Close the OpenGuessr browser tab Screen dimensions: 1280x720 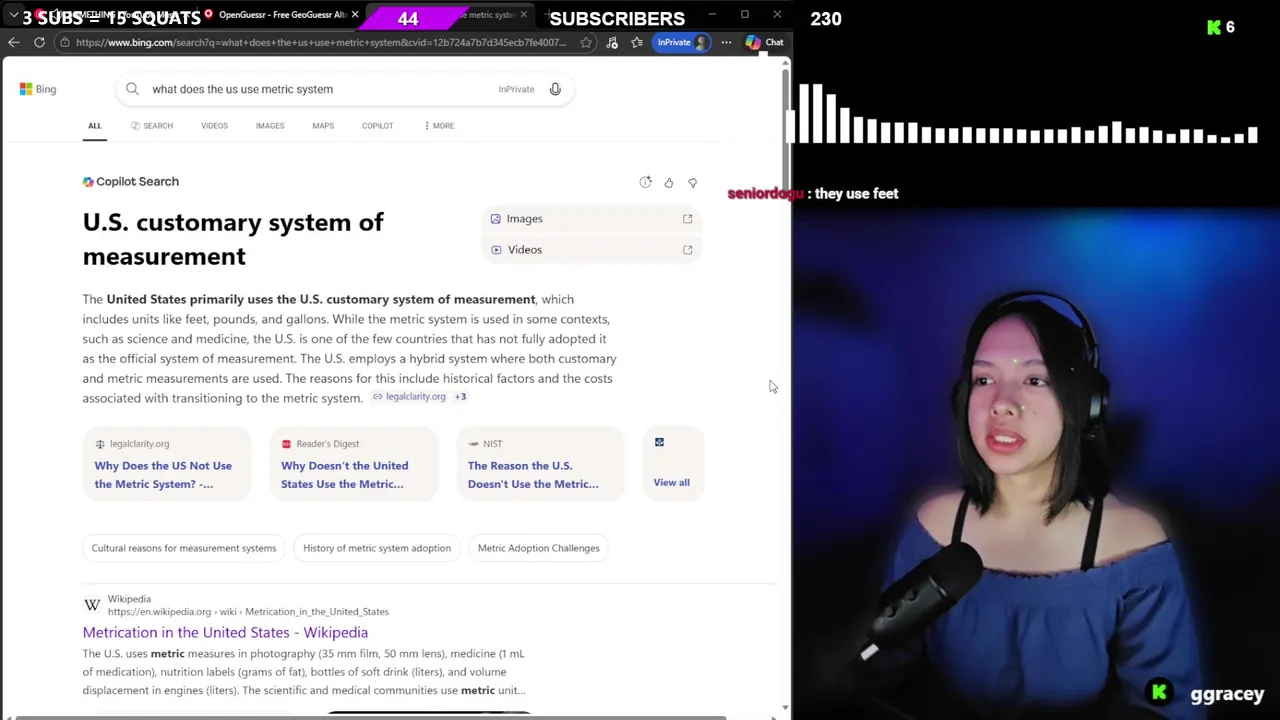coord(354,15)
